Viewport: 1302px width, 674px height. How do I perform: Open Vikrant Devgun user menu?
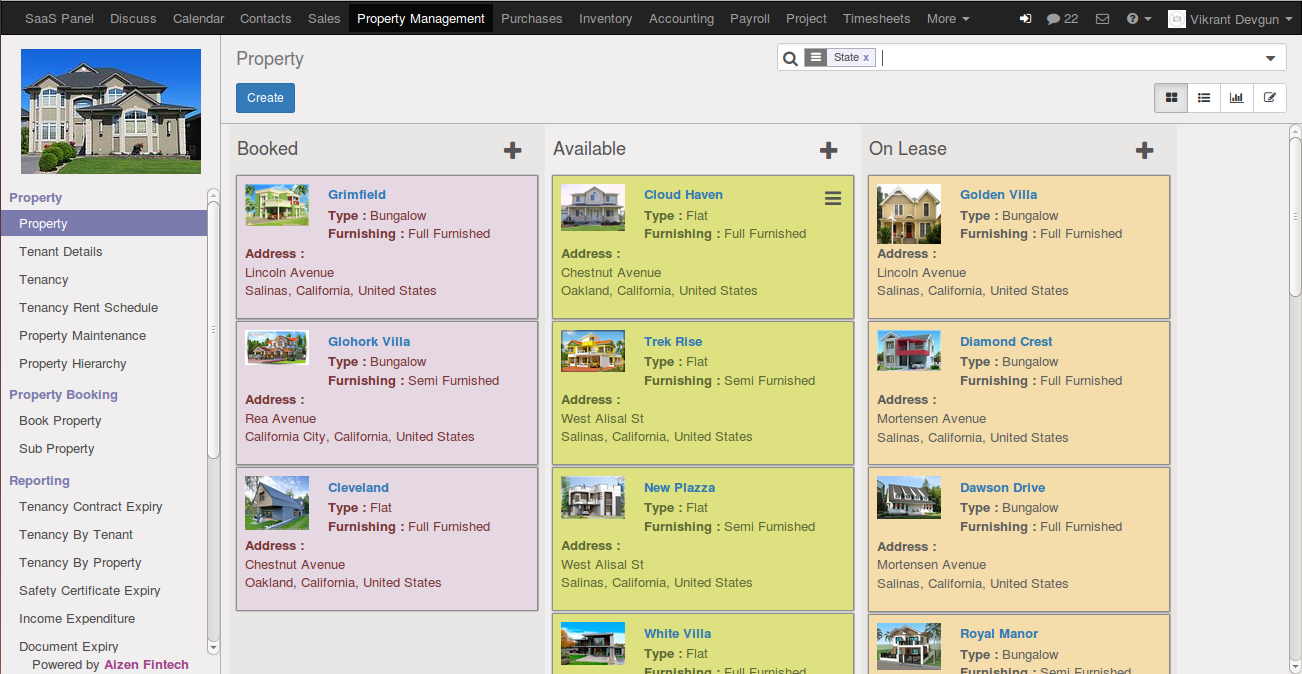pos(1230,19)
